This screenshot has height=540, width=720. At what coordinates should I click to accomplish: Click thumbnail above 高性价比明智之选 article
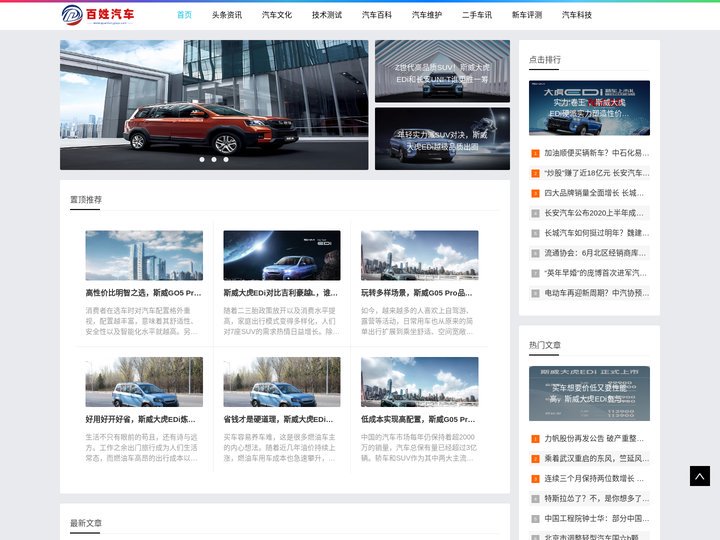click(x=144, y=255)
